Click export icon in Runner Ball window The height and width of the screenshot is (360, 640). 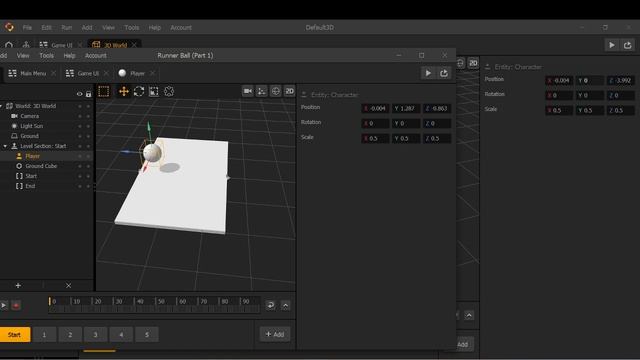[x=444, y=73]
